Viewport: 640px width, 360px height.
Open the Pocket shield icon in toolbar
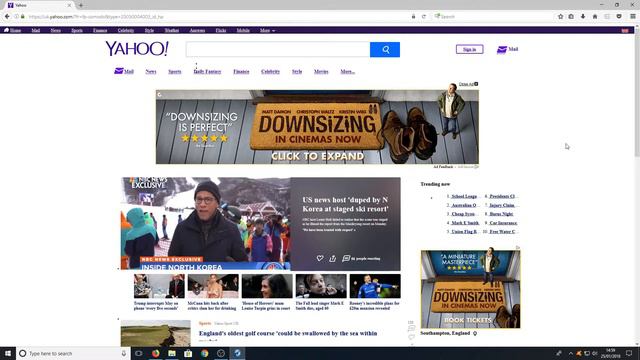click(x=619, y=17)
